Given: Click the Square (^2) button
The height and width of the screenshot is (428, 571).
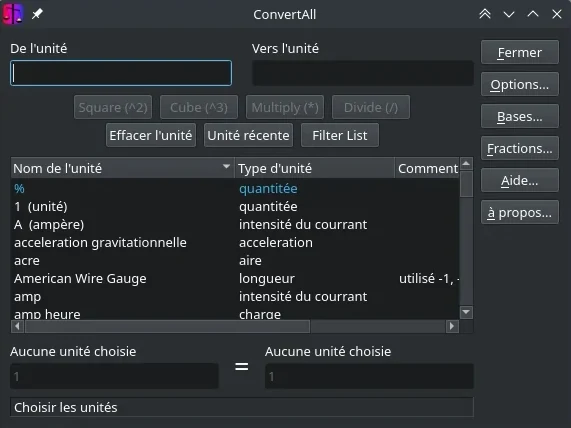Looking at the screenshot, I should click(113, 107).
